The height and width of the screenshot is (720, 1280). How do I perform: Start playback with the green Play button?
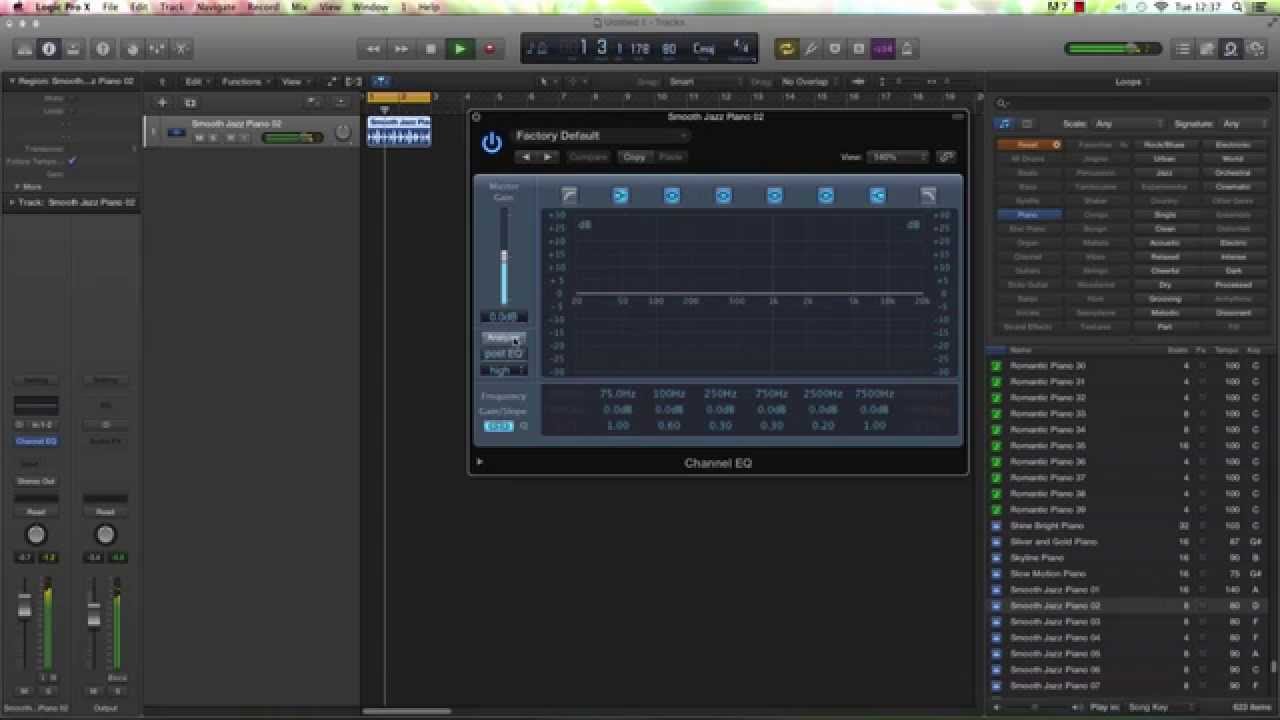(x=460, y=49)
